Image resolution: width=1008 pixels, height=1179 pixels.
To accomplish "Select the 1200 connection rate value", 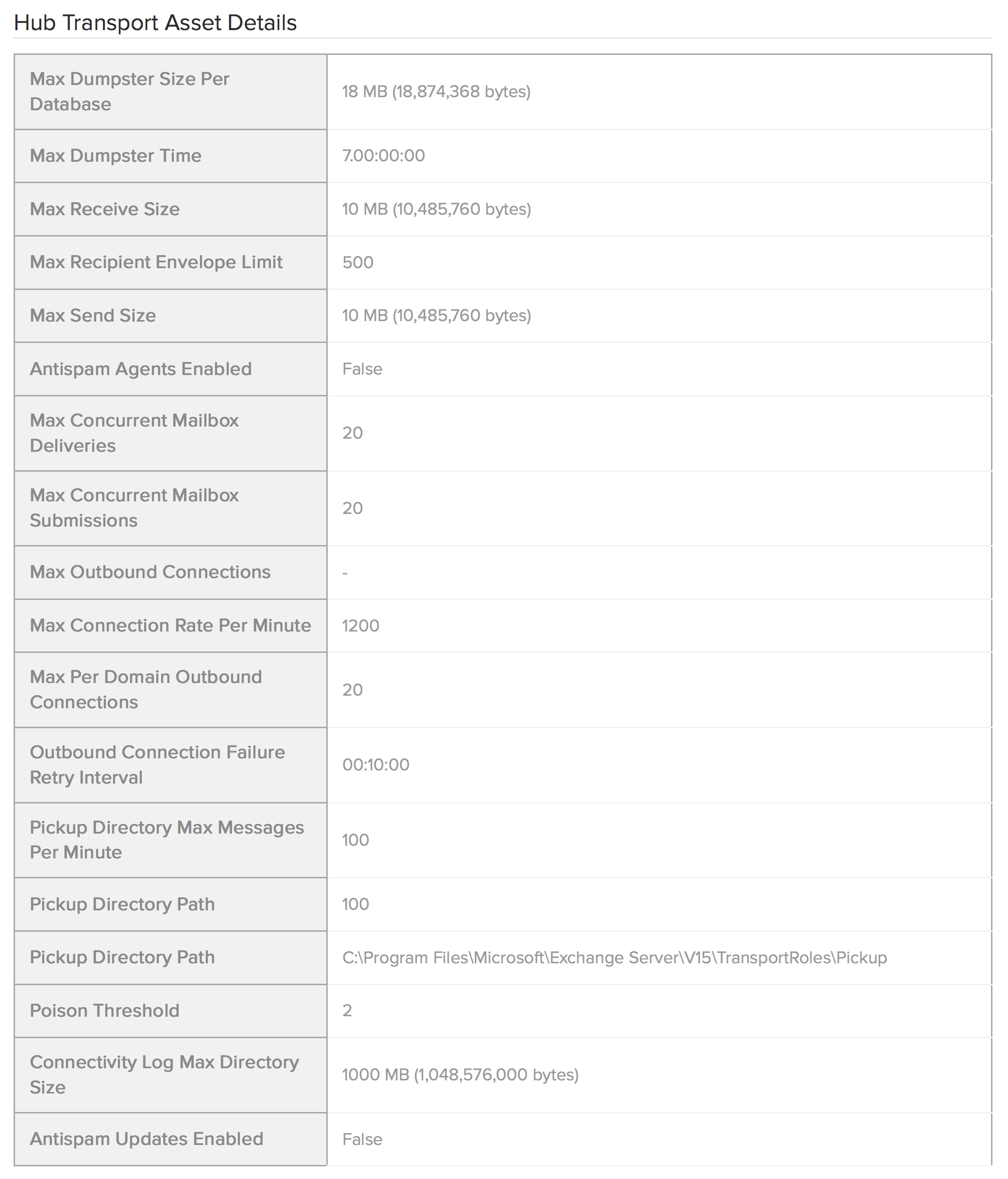I will (361, 625).
